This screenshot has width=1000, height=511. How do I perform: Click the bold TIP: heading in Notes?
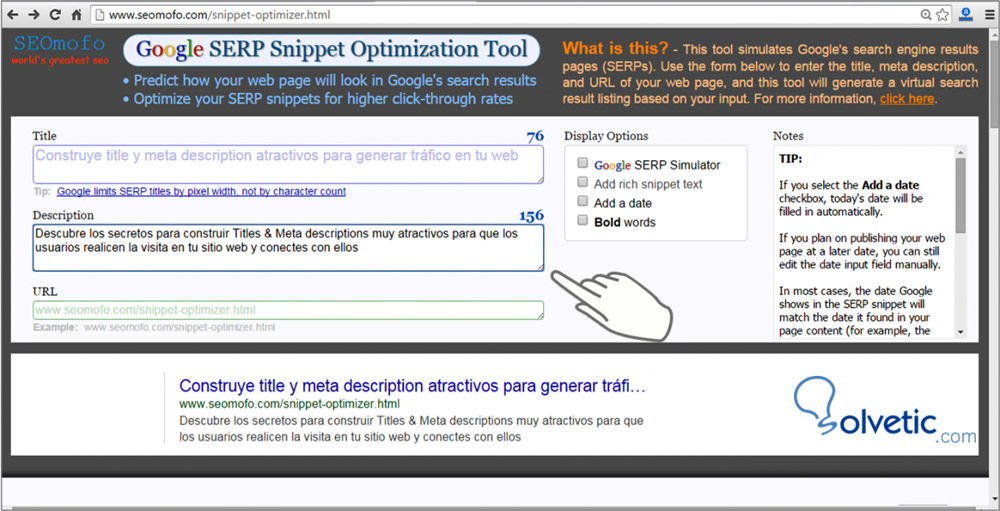click(x=790, y=159)
